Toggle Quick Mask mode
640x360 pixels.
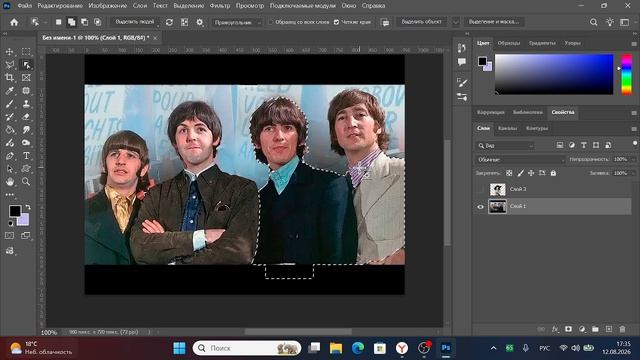coord(9,236)
